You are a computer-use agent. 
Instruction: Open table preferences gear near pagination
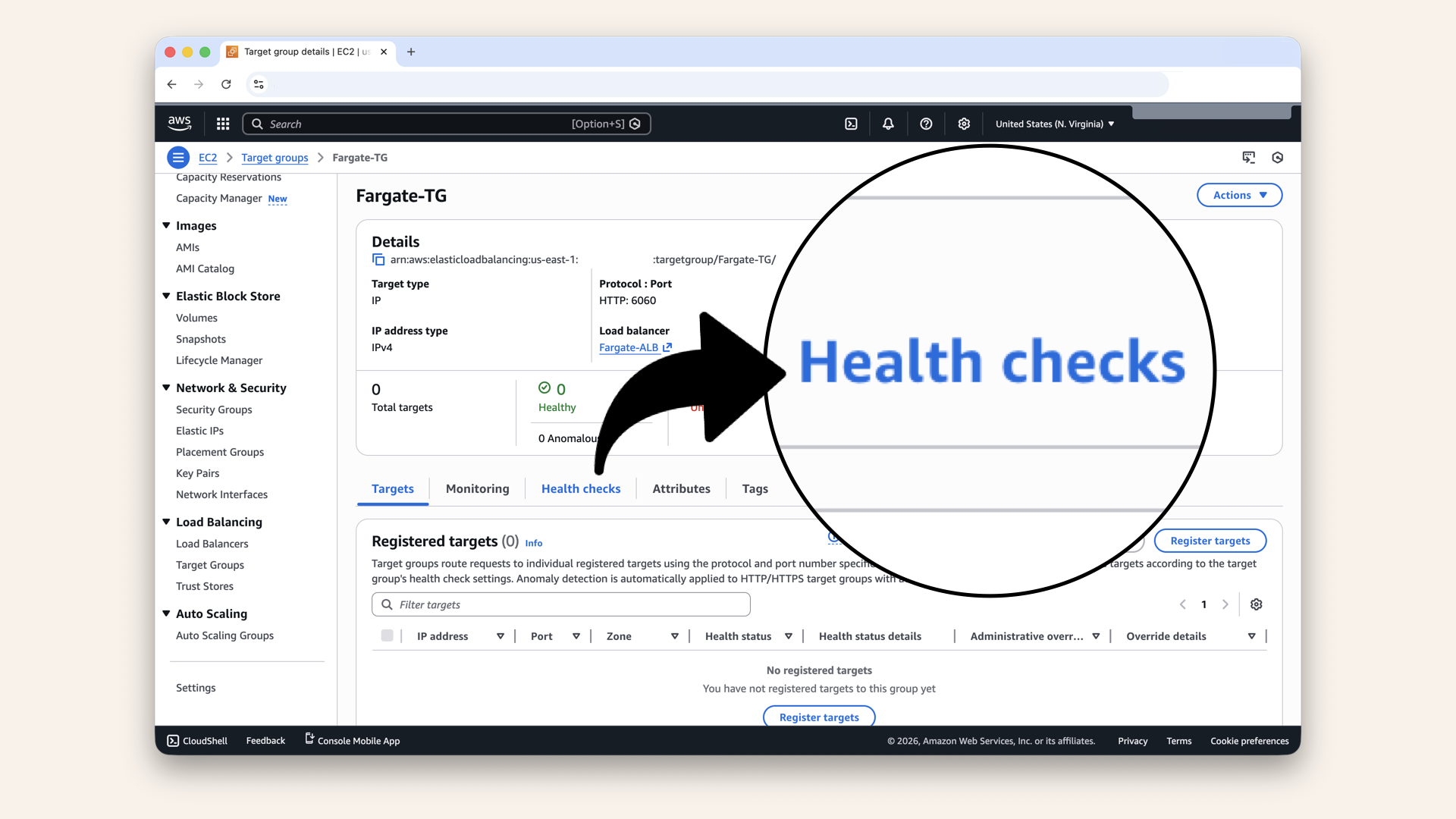[1256, 604]
